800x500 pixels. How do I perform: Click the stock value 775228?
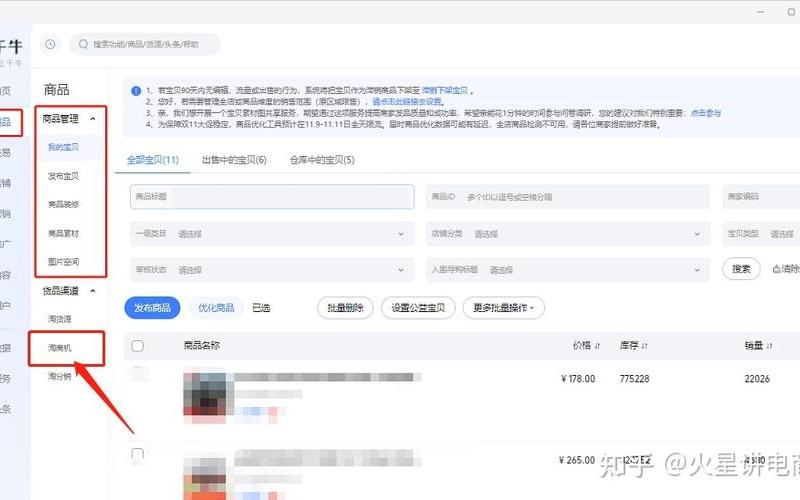click(x=635, y=379)
